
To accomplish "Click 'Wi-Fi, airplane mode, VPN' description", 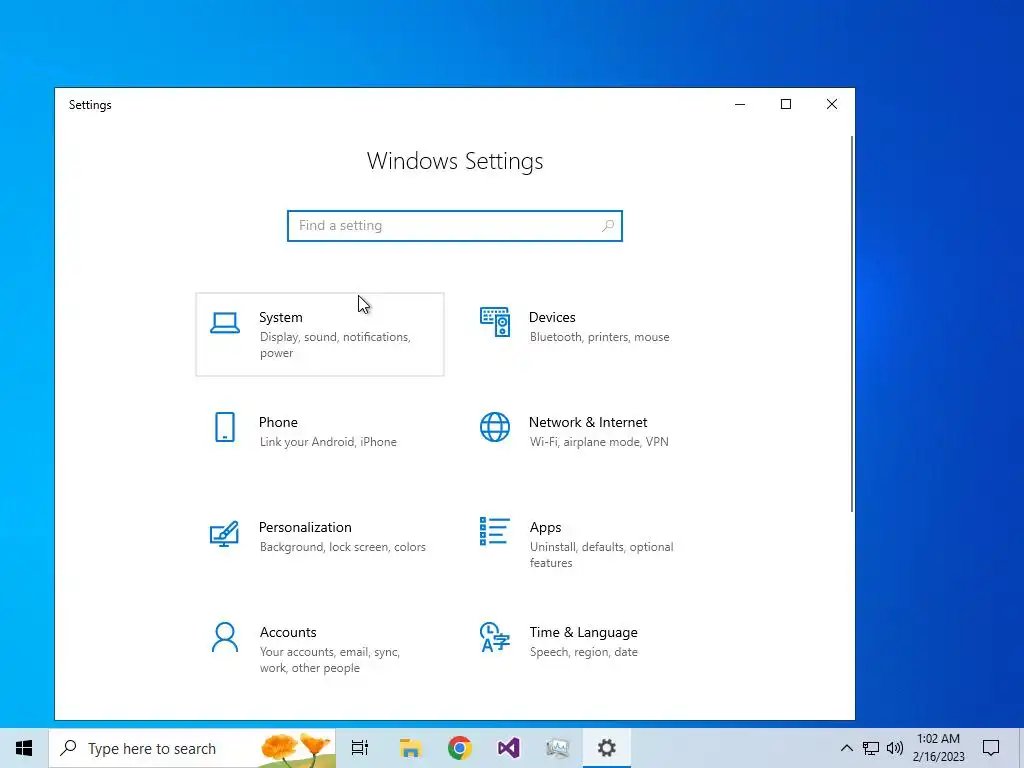I will click(599, 442).
